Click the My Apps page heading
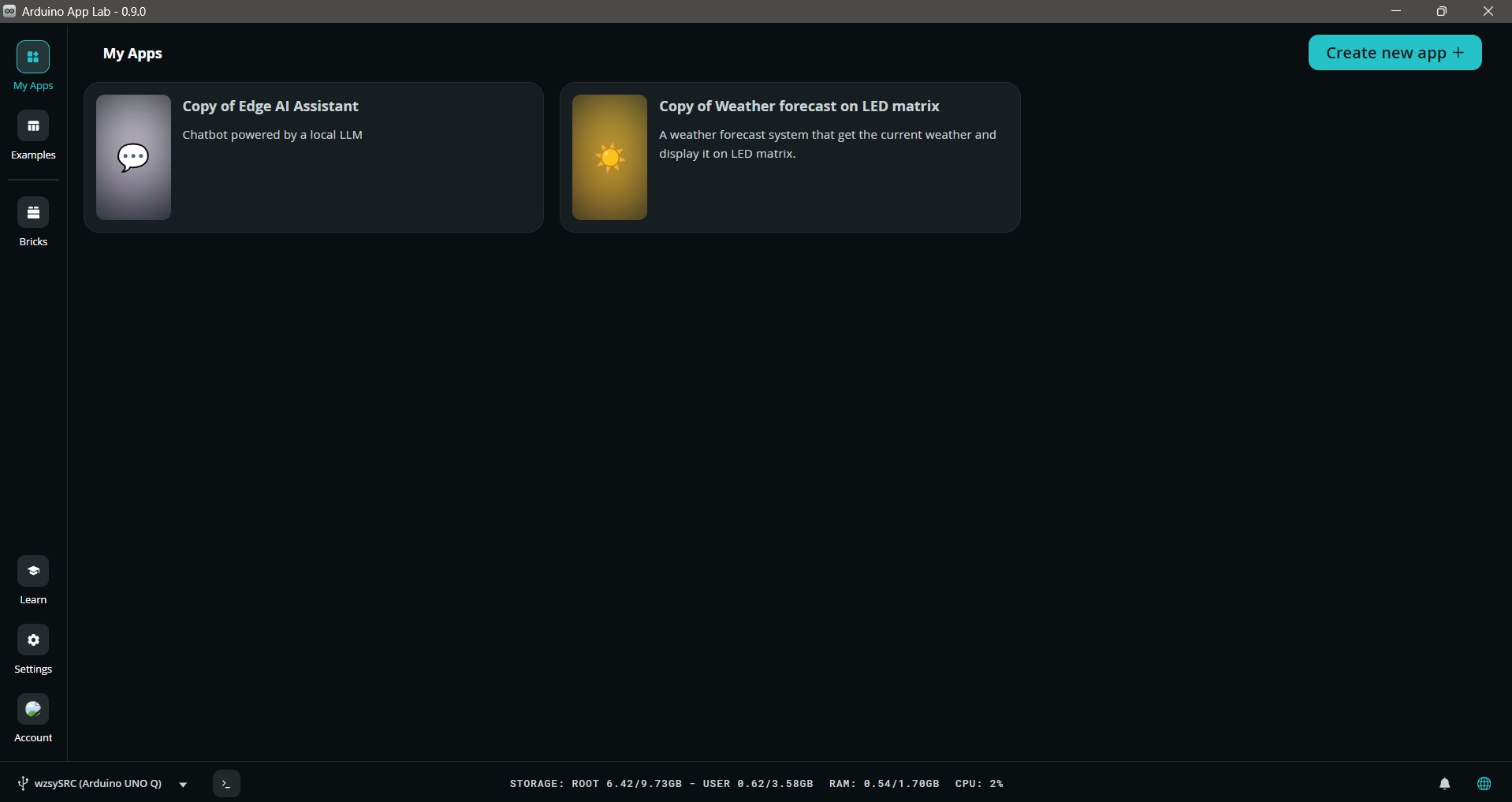Image resolution: width=1512 pixels, height=802 pixels. click(x=132, y=54)
